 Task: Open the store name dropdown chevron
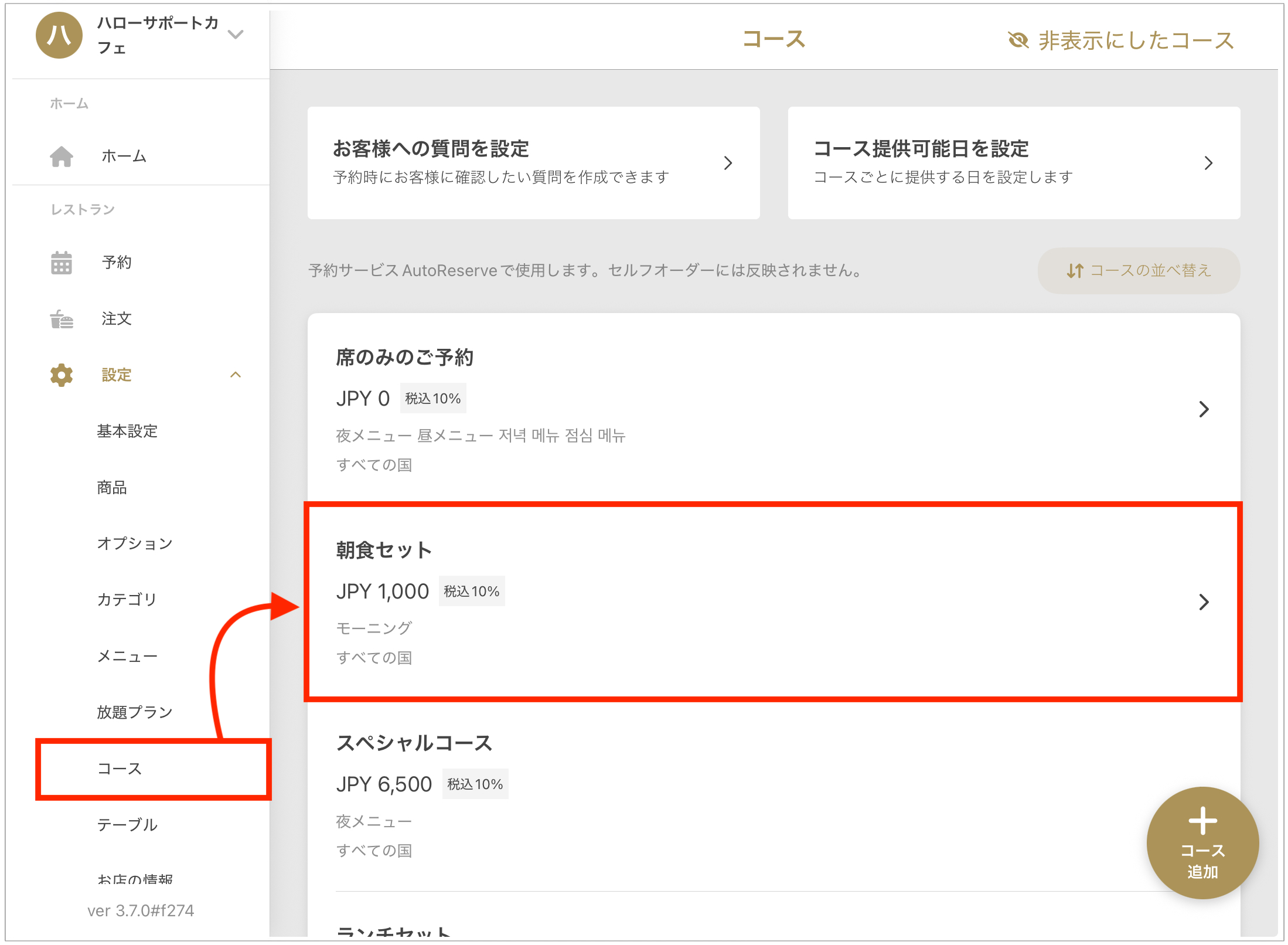click(236, 35)
